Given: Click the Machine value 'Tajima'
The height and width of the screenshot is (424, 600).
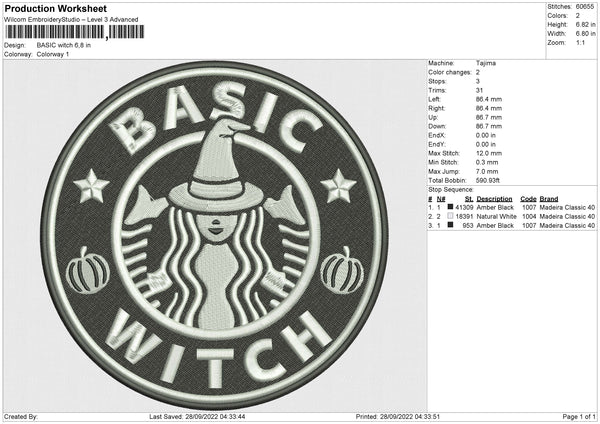Looking at the screenshot, I should [486, 63].
